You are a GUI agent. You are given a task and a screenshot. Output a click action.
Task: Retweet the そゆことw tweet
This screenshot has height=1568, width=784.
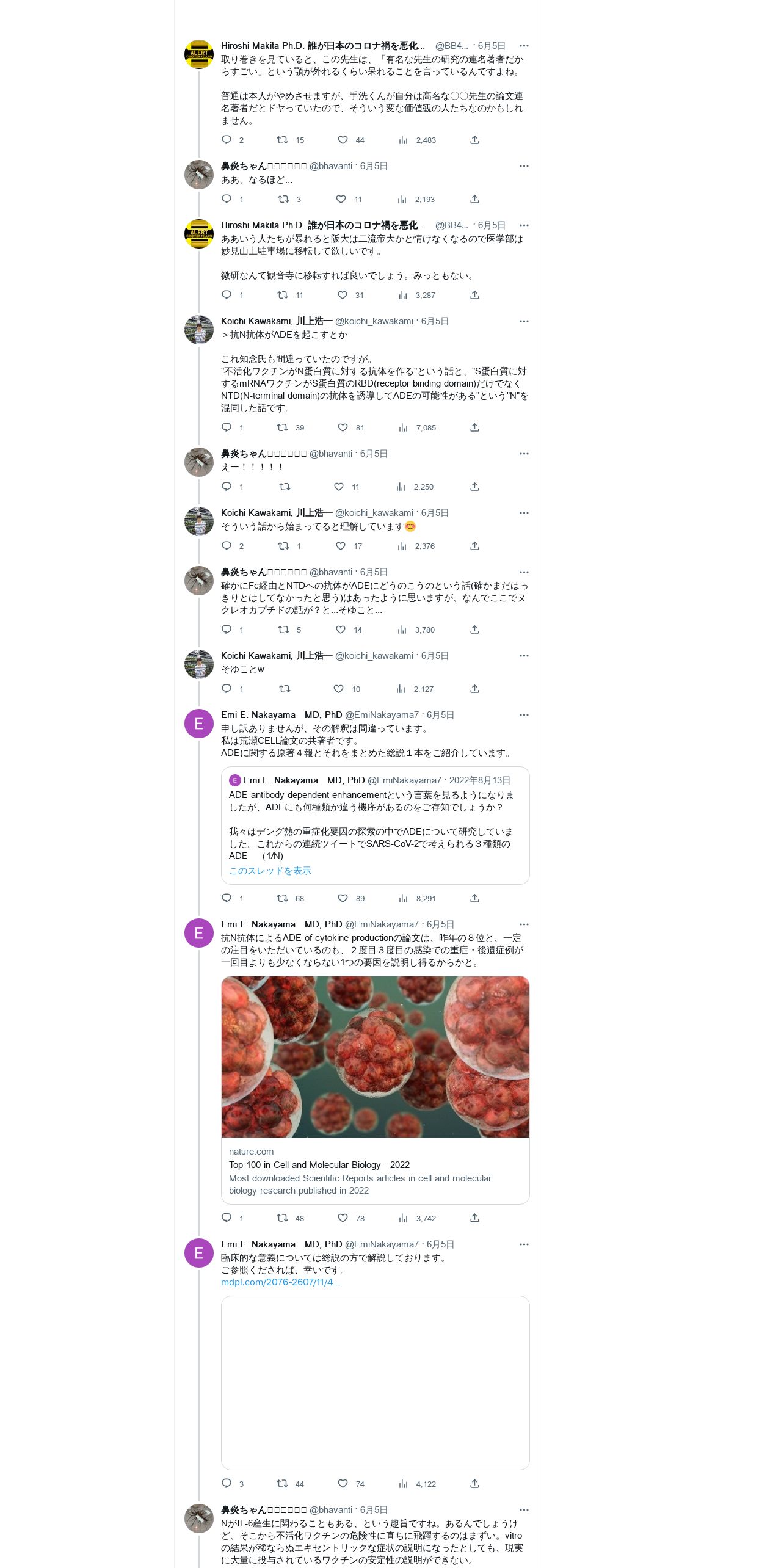click(285, 689)
